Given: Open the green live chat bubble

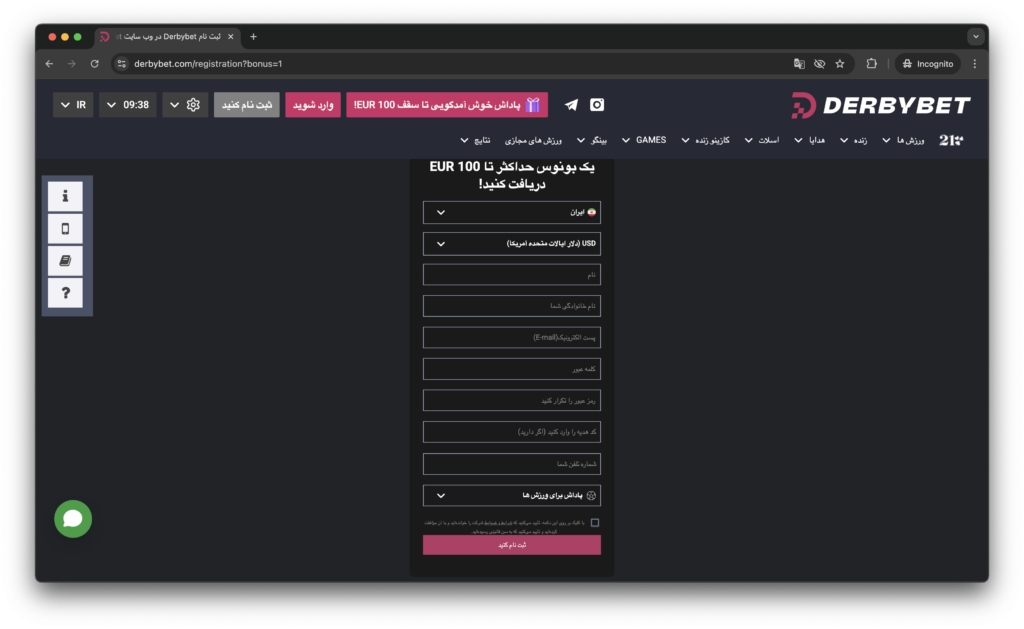Looking at the screenshot, I should [x=73, y=518].
